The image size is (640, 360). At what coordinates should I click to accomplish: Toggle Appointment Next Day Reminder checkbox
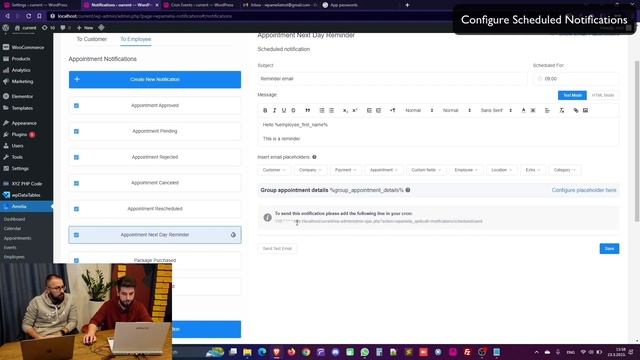(76, 235)
